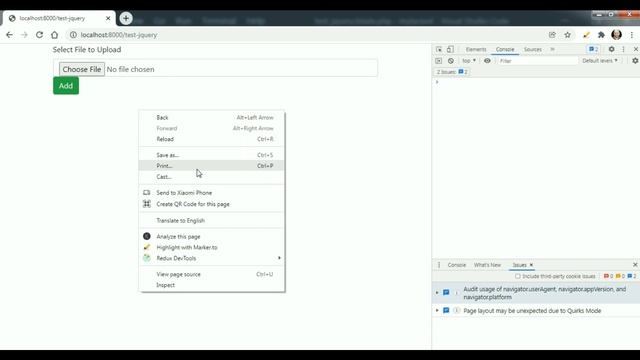Viewport: 640px width, 360px height.
Task: Close the DevTools drawer
Action: pos(635,265)
